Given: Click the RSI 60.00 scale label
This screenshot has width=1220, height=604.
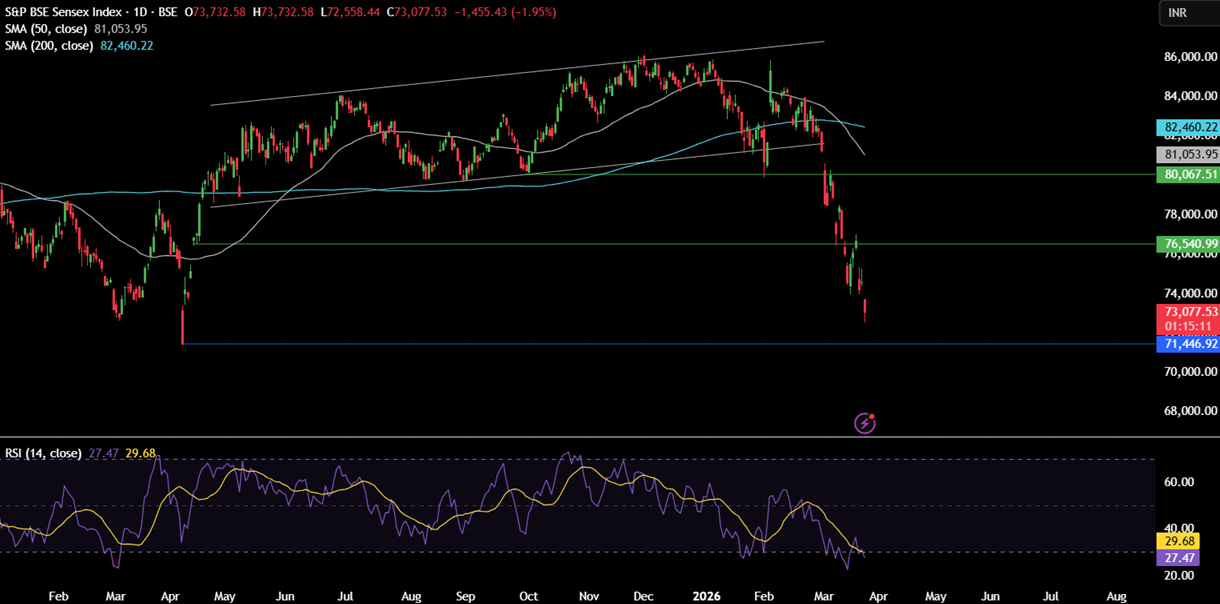Looking at the screenshot, I should pyautogui.click(x=1179, y=482).
